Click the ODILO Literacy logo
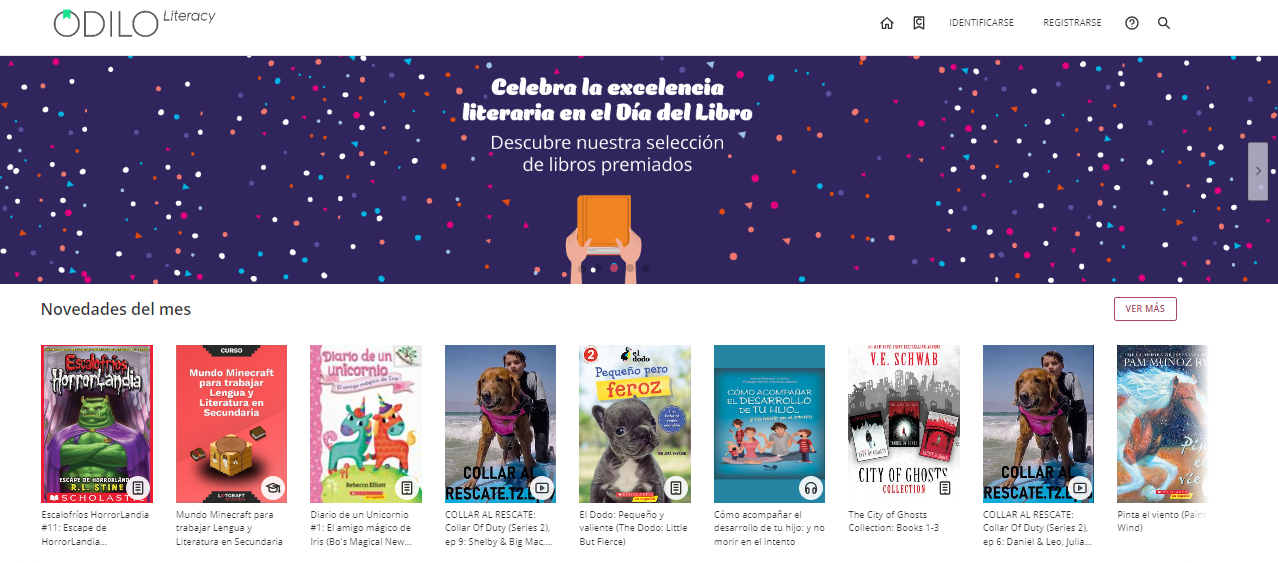Image resolution: width=1278 pixels, height=563 pixels. click(x=134, y=23)
